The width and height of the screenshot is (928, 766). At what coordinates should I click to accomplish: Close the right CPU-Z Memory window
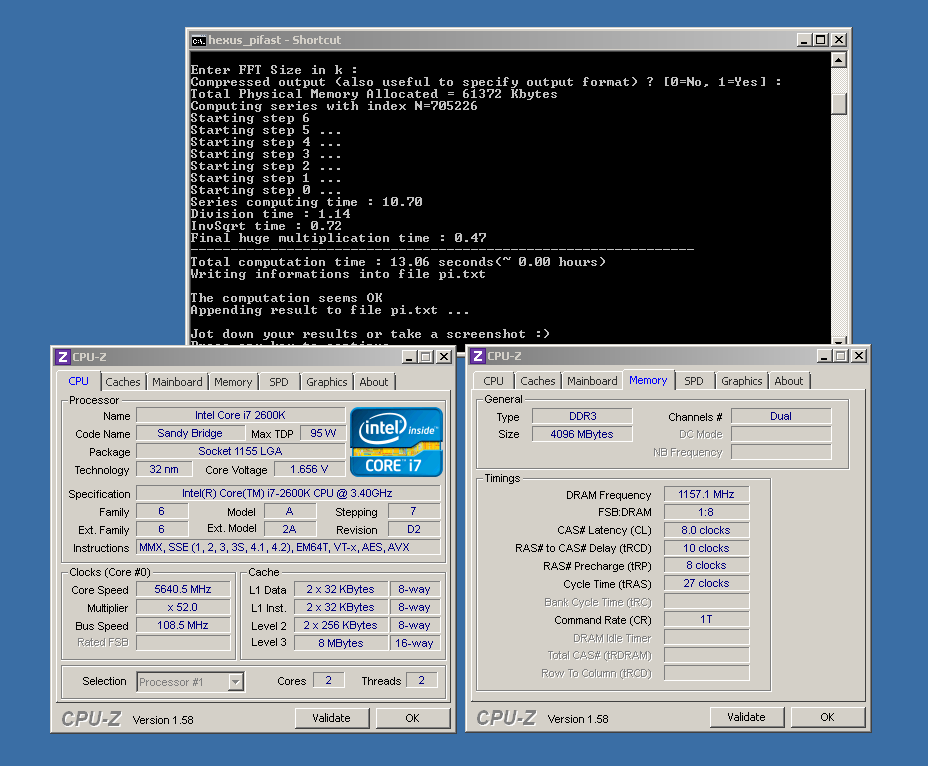859,356
